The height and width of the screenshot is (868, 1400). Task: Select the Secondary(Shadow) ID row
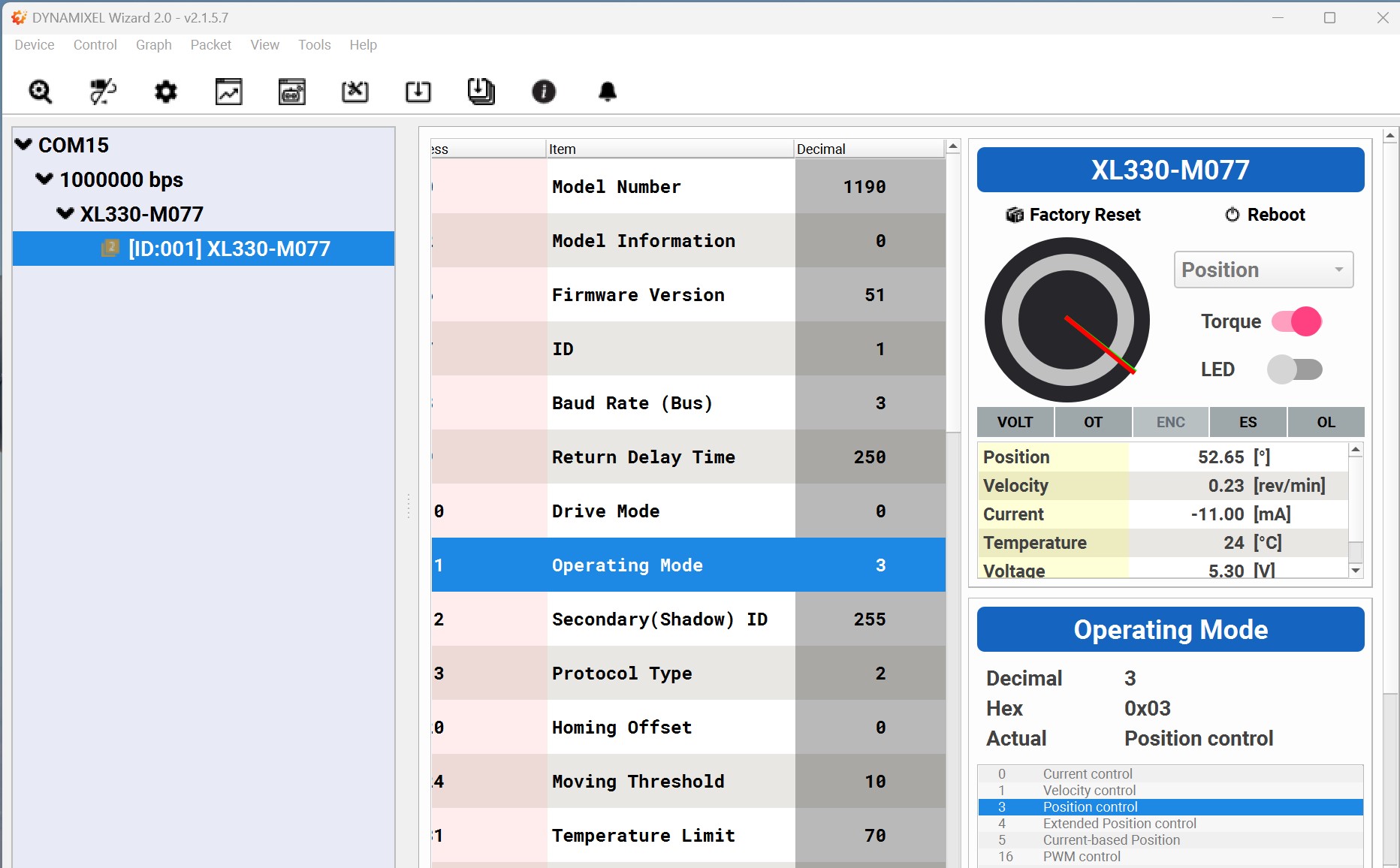tap(689, 619)
